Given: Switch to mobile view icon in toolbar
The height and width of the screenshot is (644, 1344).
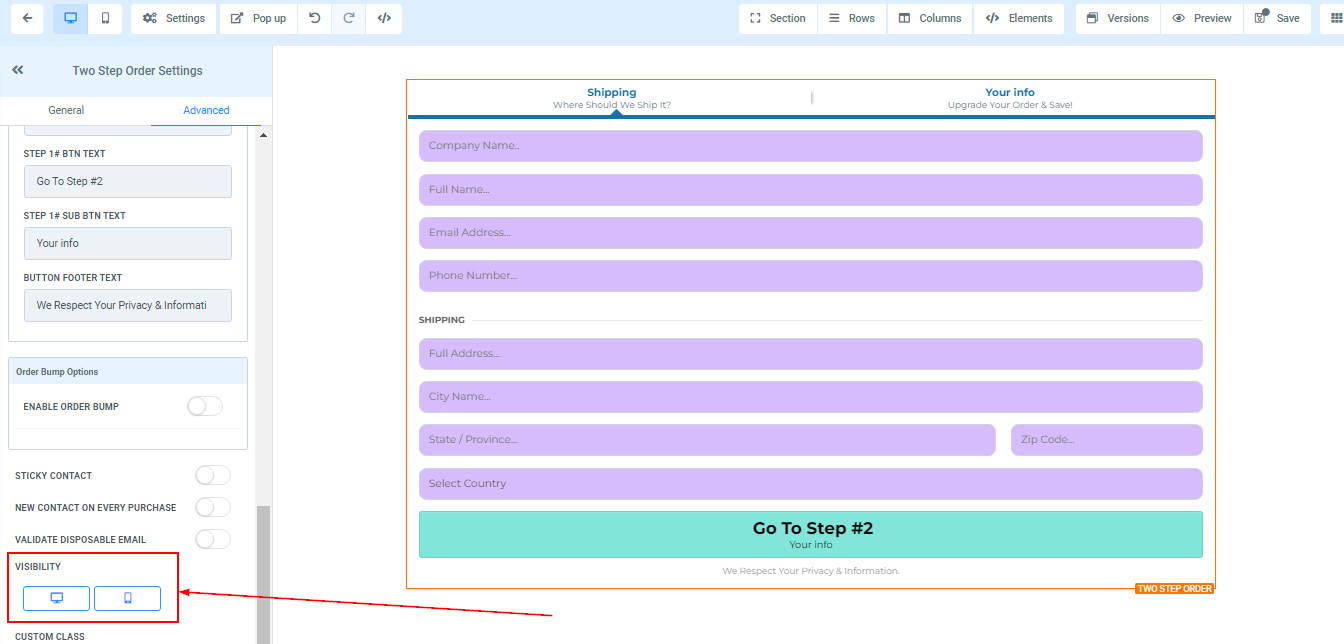Looking at the screenshot, I should click(105, 18).
